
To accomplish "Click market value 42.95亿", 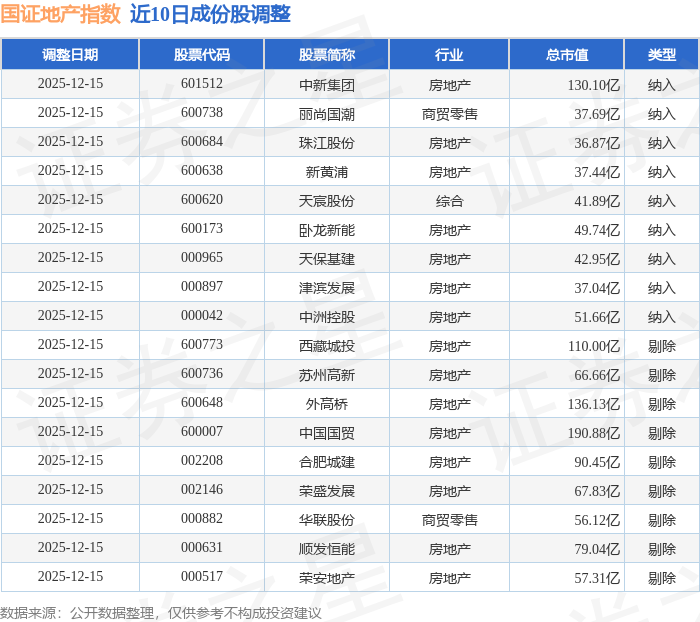I will [x=597, y=259].
